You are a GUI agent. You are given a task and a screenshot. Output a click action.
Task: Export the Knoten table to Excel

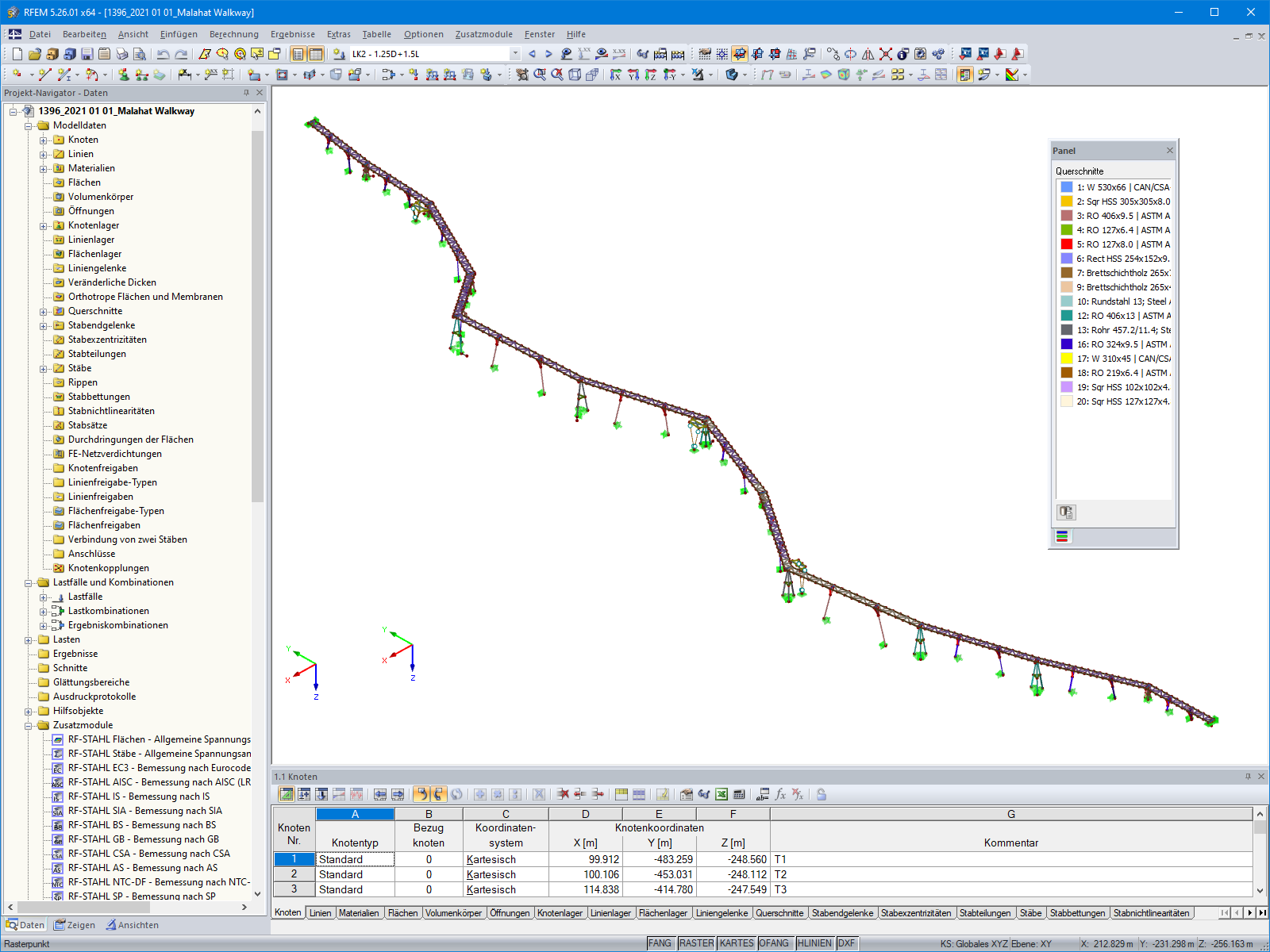click(x=720, y=794)
